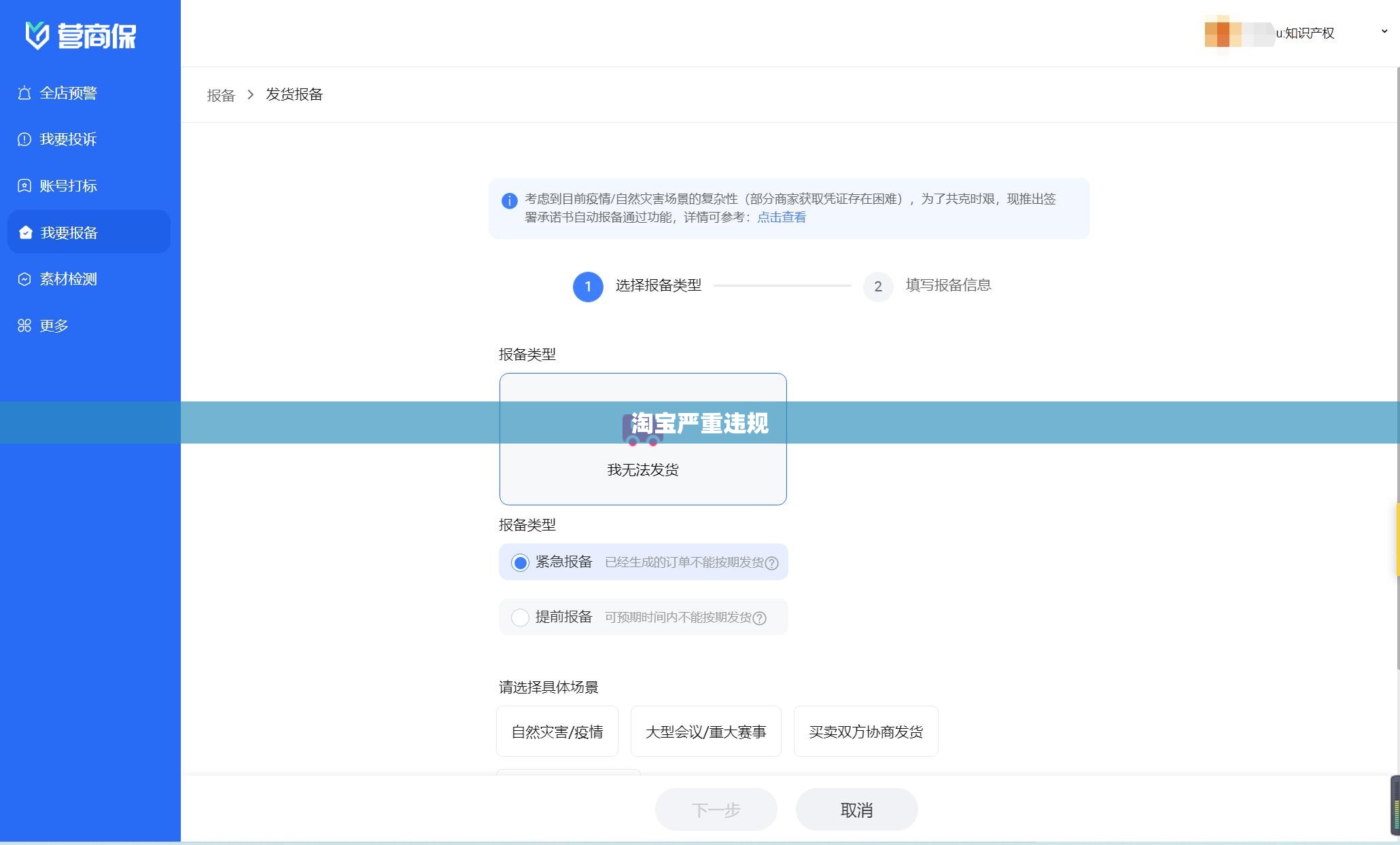Image resolution: width=1400 pixels, height=845 pixels.
Task: Click 报备 in the breadcrumb
Action: pos(221,95)
